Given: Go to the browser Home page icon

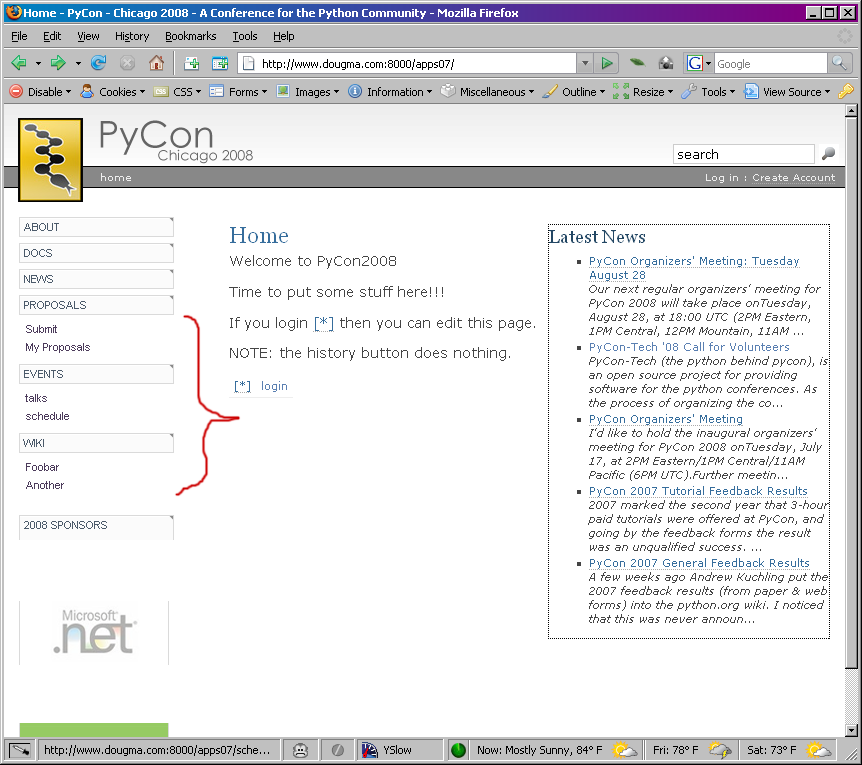Looking at the screenshot, I should [x=156, y=63].
